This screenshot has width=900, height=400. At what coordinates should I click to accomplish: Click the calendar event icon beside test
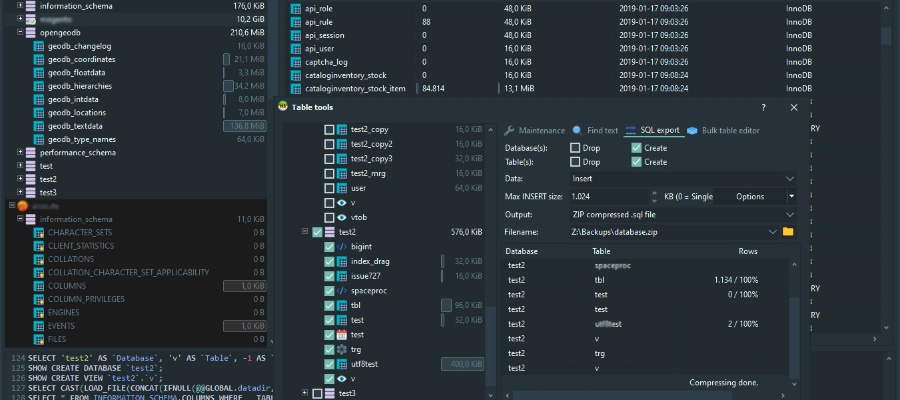(342, 334)
